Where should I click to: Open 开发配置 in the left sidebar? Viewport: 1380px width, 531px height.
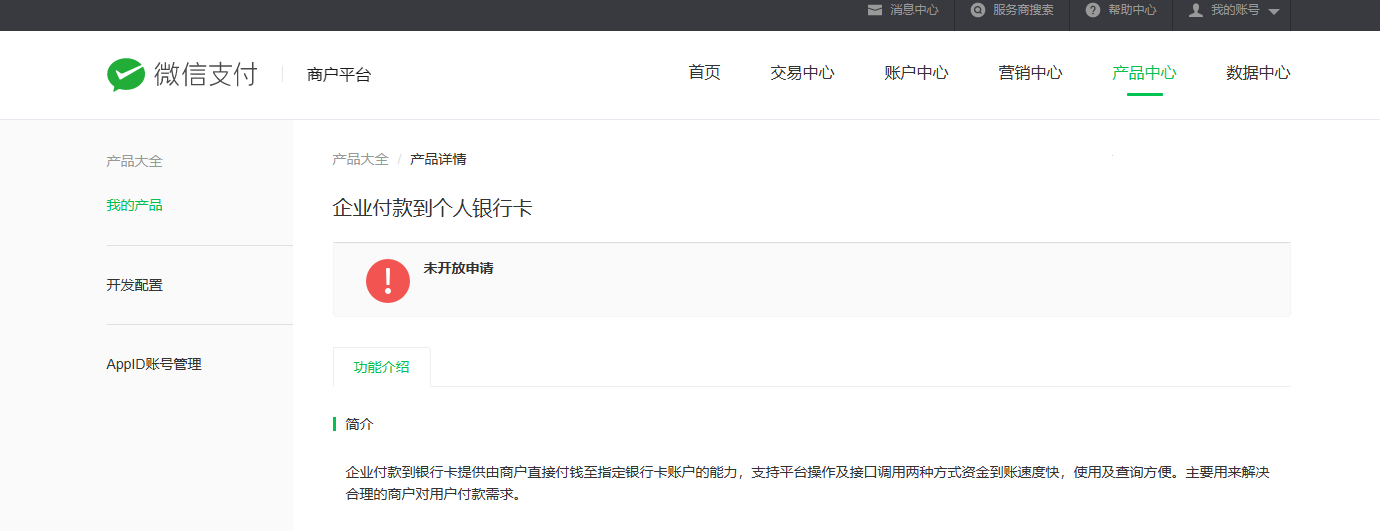134,285
